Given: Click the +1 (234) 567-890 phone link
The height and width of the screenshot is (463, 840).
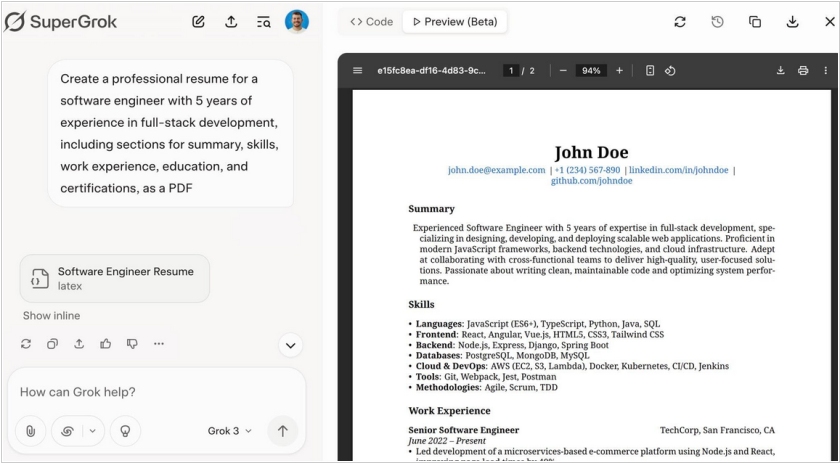Looking at the screenshot, I should coord(587,170).
